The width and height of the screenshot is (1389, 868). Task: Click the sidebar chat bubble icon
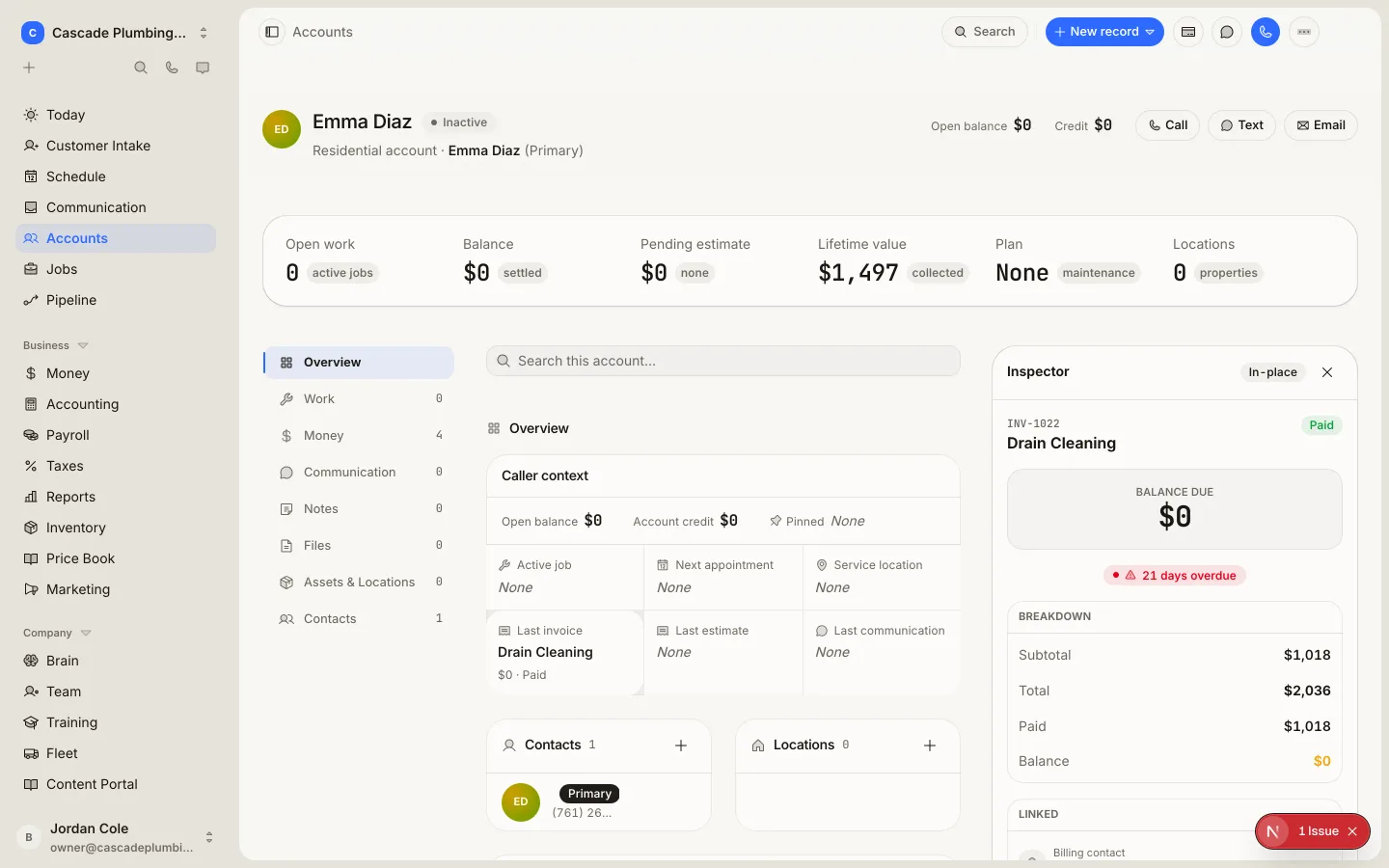click(203, 68)
